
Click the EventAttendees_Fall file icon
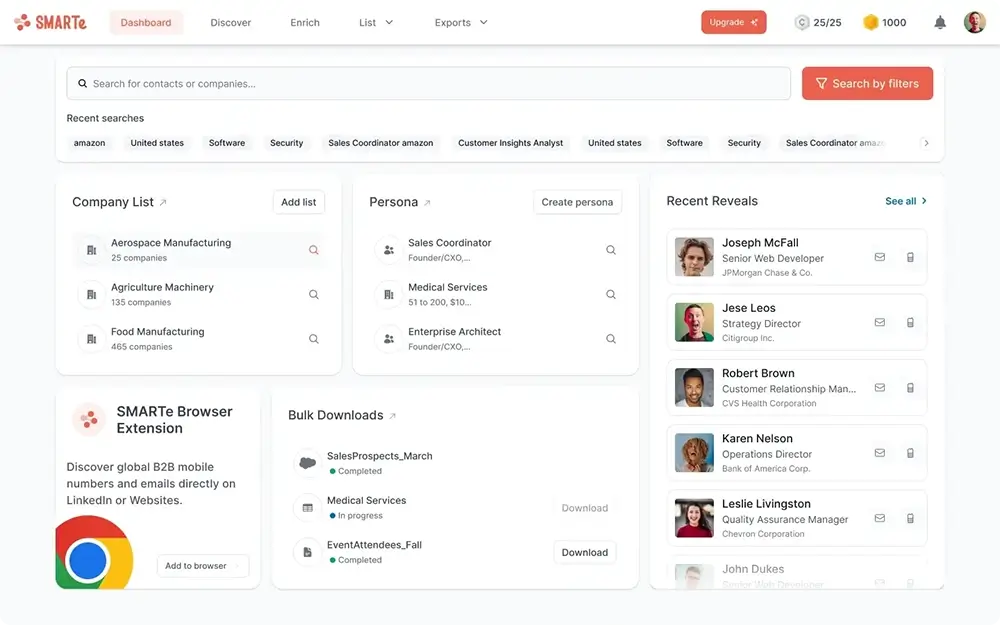307,552
